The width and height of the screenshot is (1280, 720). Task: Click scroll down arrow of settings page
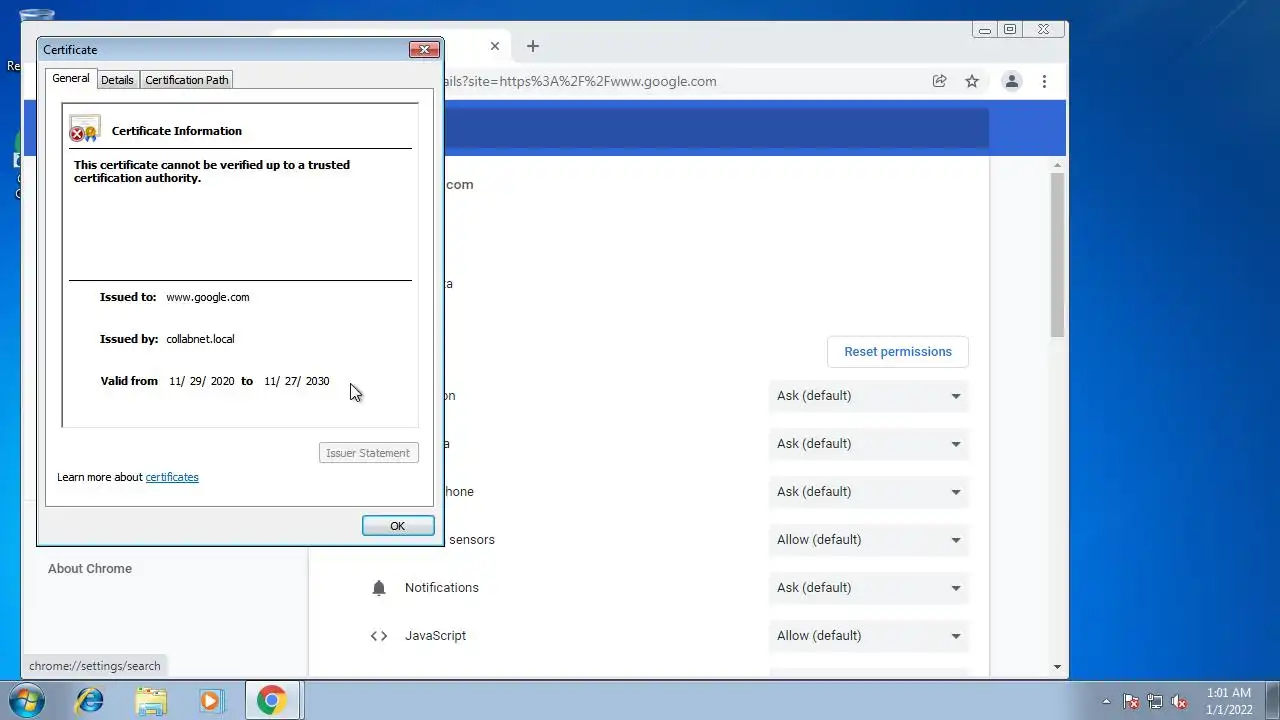(1058, 667)
